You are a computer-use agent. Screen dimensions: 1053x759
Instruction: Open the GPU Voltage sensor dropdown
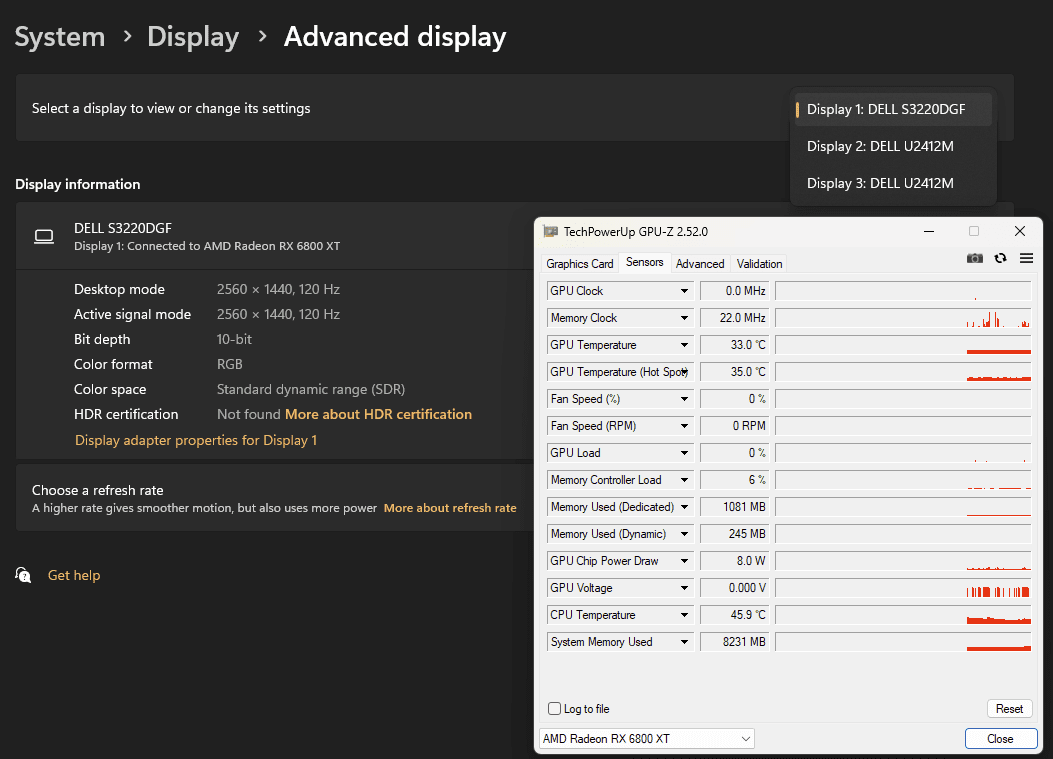click(x=684, y=588)
